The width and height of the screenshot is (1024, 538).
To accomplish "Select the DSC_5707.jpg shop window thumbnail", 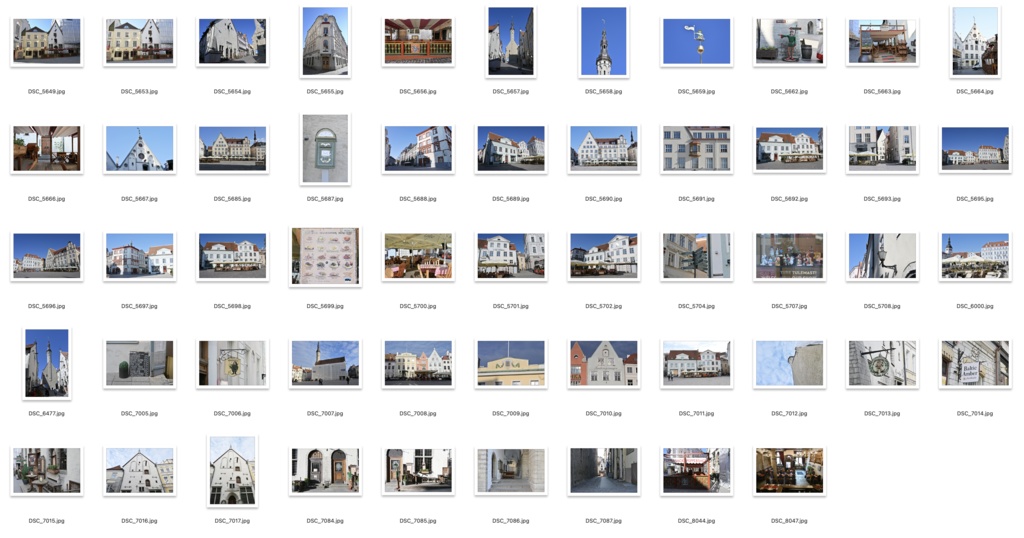I will (x=789, y=256).
